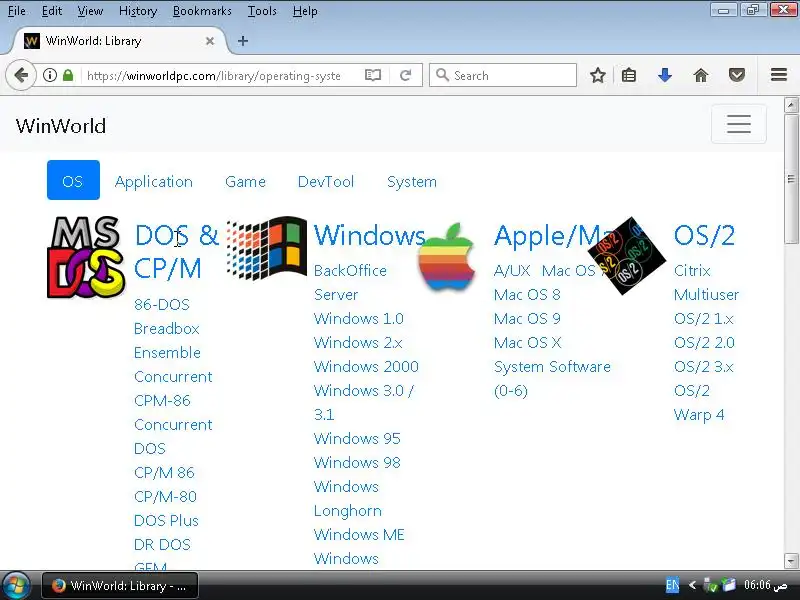The image size is (800, 600).
Task: Open the Edit menu
Action: pyautogui.click(x=52, y=11)
